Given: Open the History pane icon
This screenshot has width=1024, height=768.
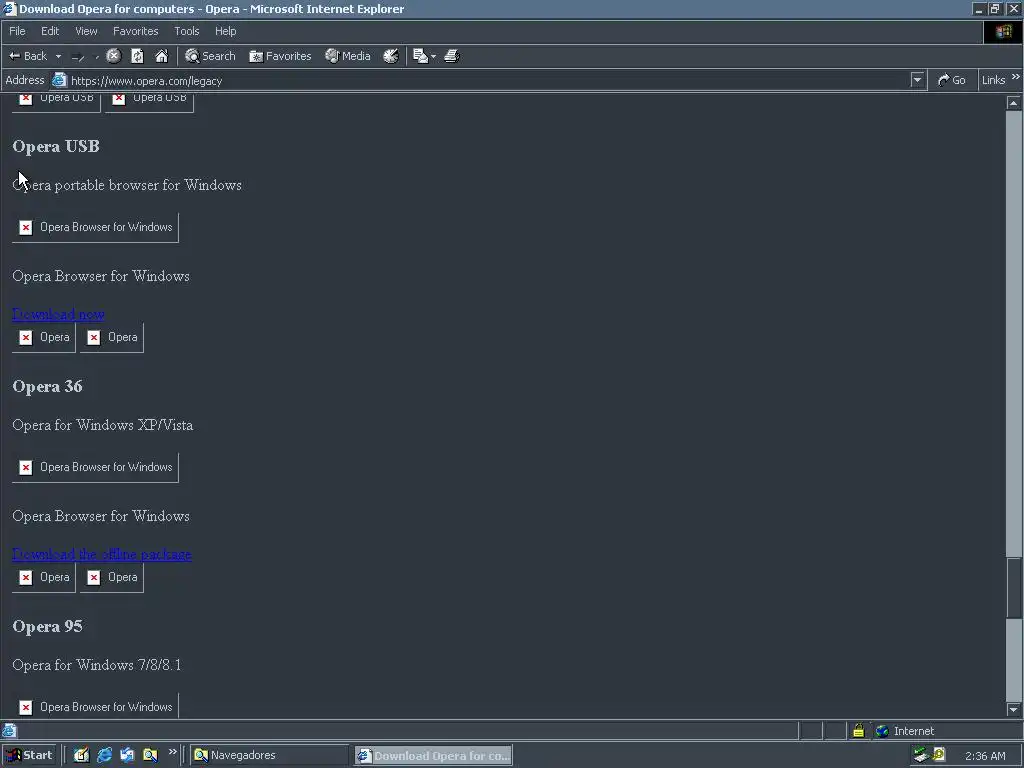Looking at the screenshot, I should (x=391, y=56).
